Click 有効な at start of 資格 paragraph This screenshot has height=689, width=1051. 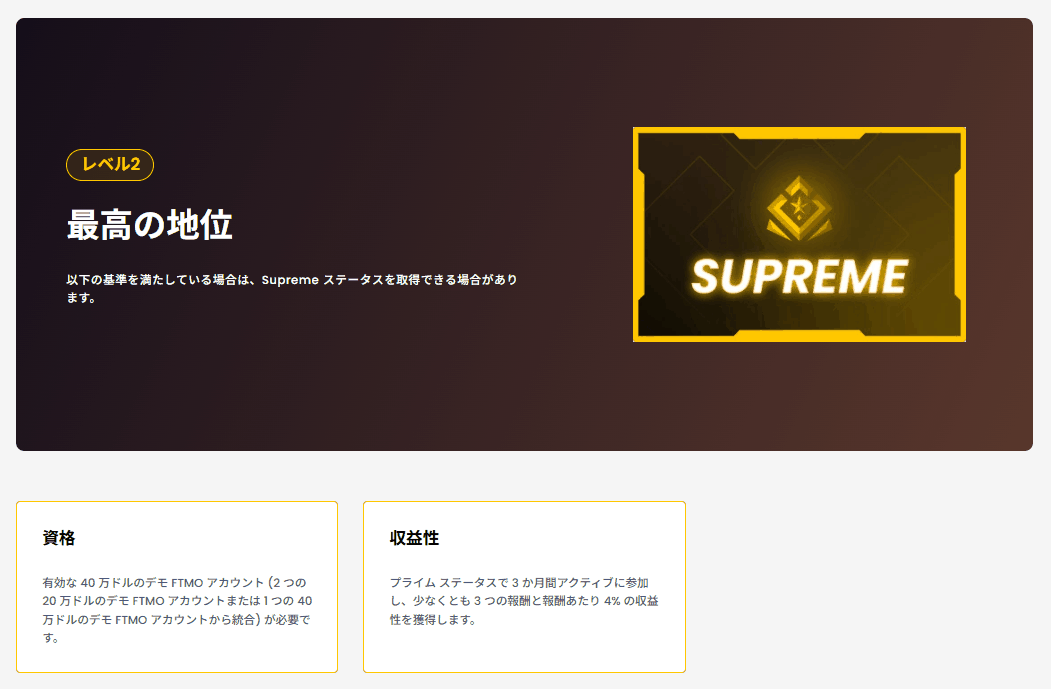59,583
